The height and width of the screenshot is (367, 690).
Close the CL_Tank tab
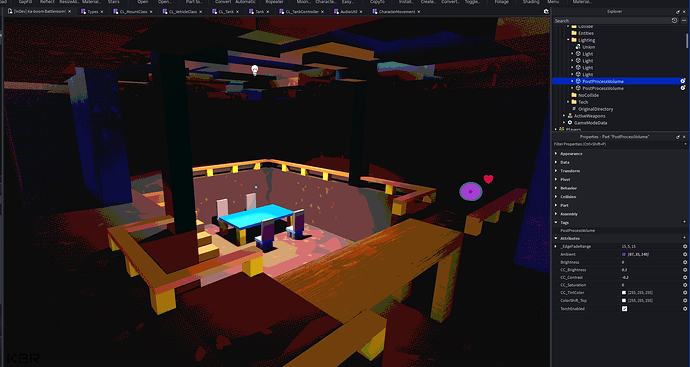tap(239, 11)
